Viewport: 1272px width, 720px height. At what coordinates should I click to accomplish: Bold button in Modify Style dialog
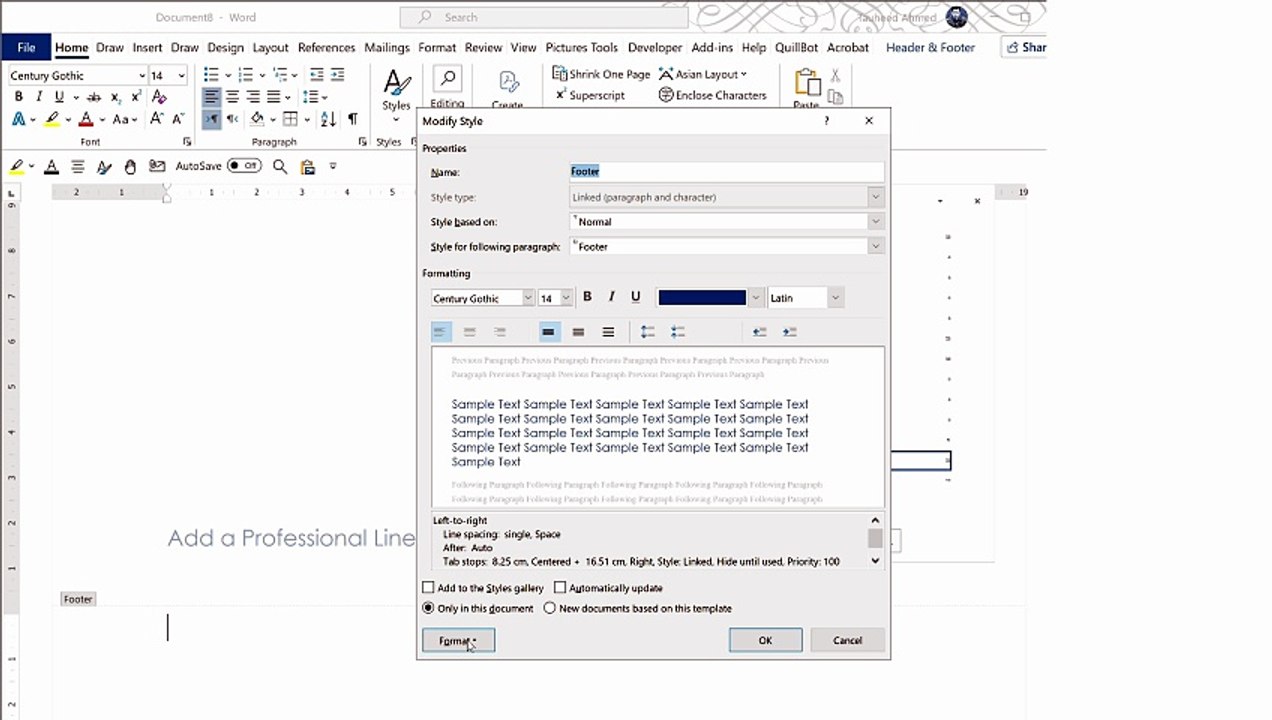tap(587, 297)
